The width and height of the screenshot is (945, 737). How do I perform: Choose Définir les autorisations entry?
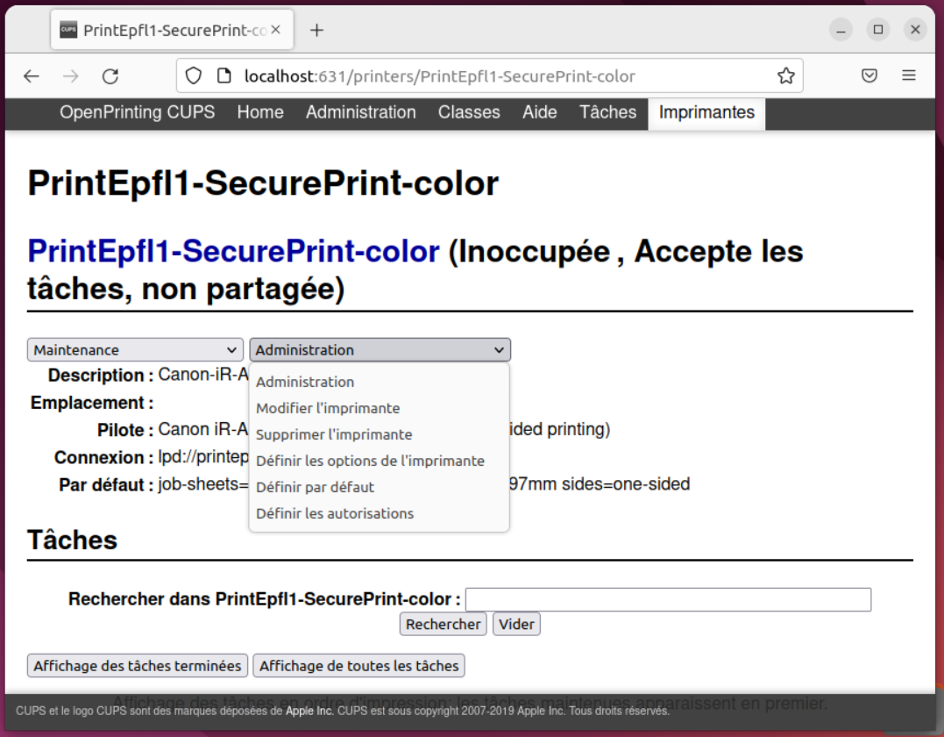tap(335, 513)
